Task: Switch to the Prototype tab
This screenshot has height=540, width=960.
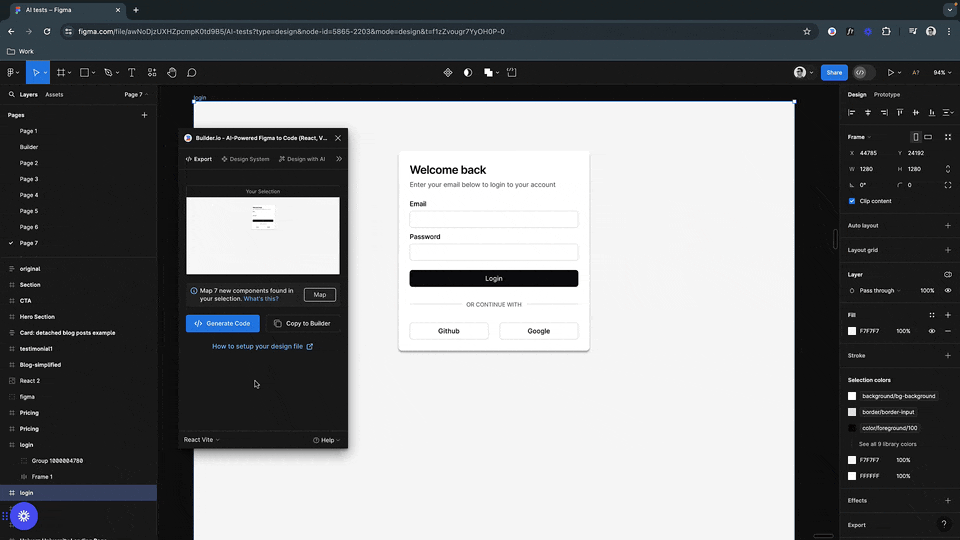Action: (x=887, y=95)
